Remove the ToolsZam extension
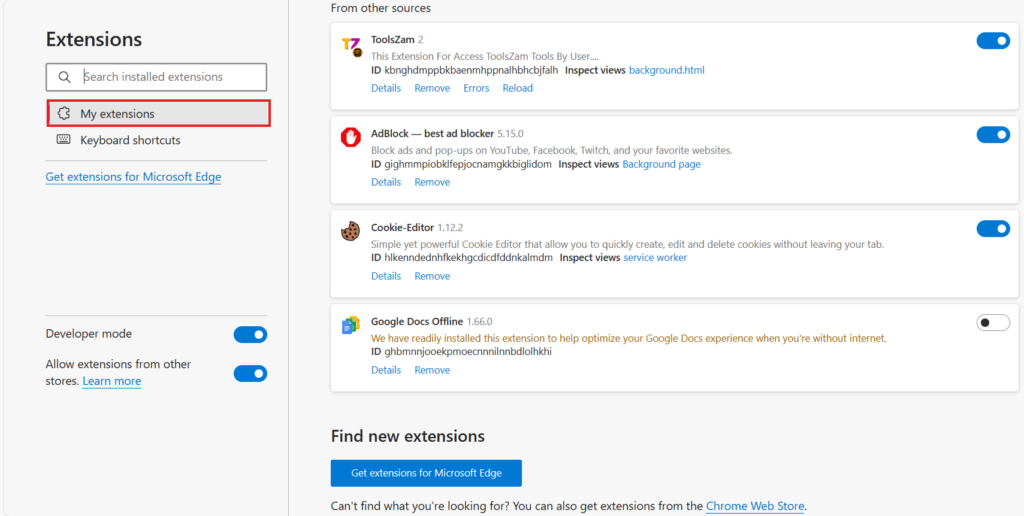 pyautogui.click(x=432, y=88)
